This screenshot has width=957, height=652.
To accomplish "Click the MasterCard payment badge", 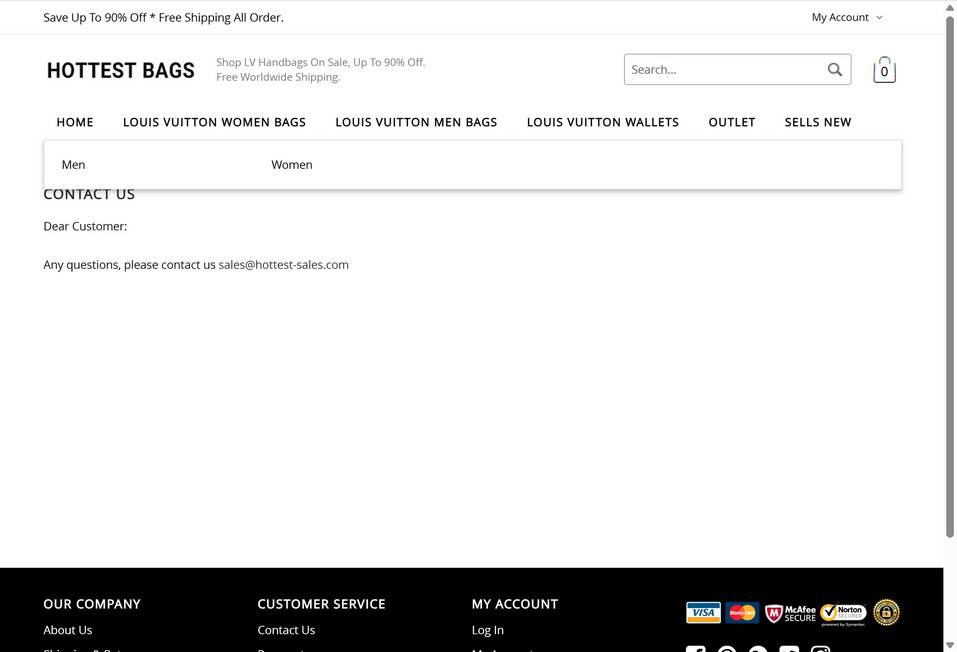I will coord(742,612).
